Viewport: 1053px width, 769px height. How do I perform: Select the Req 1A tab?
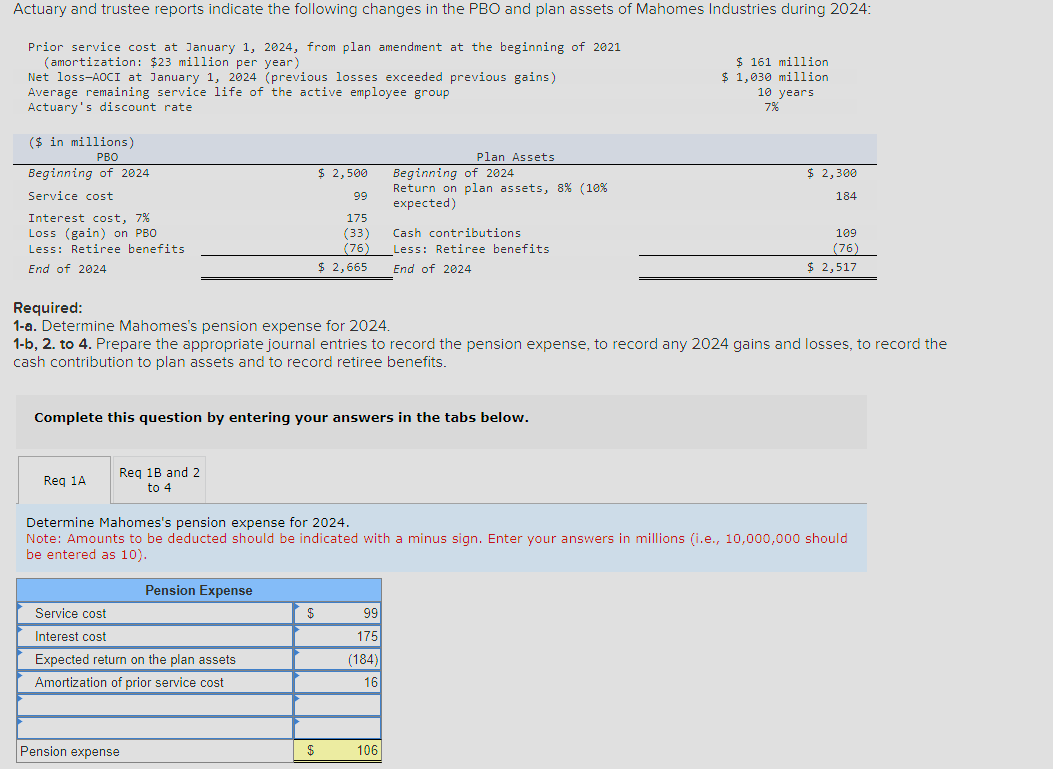pos(63,480)
